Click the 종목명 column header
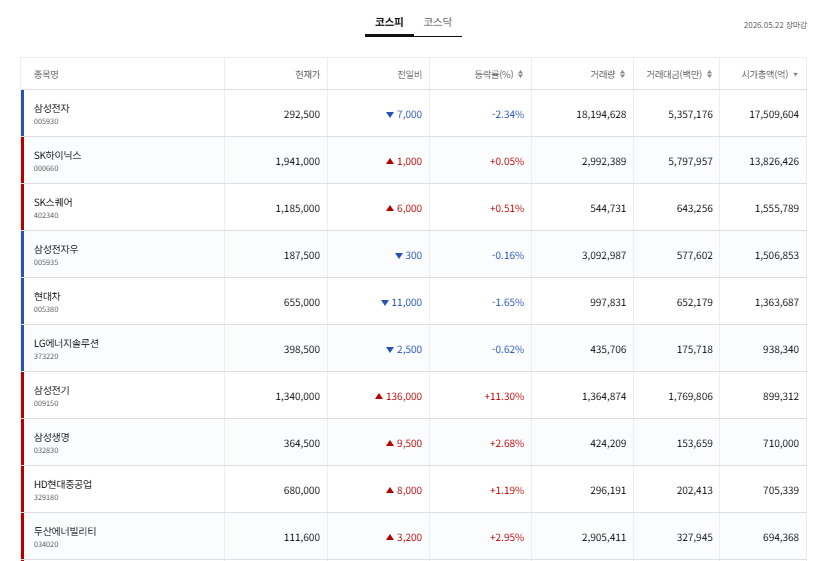 (x=46, y=74)
